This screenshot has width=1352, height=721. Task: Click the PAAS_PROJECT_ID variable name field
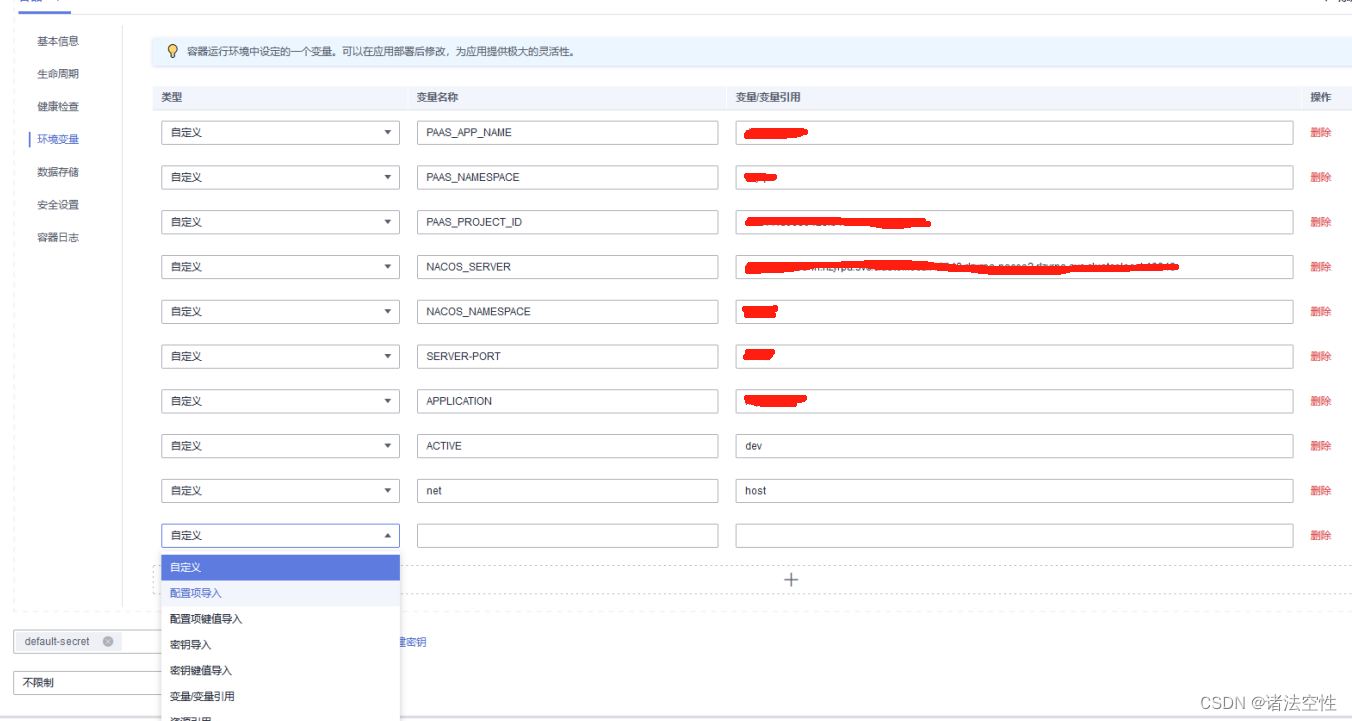tap(567, 222)
